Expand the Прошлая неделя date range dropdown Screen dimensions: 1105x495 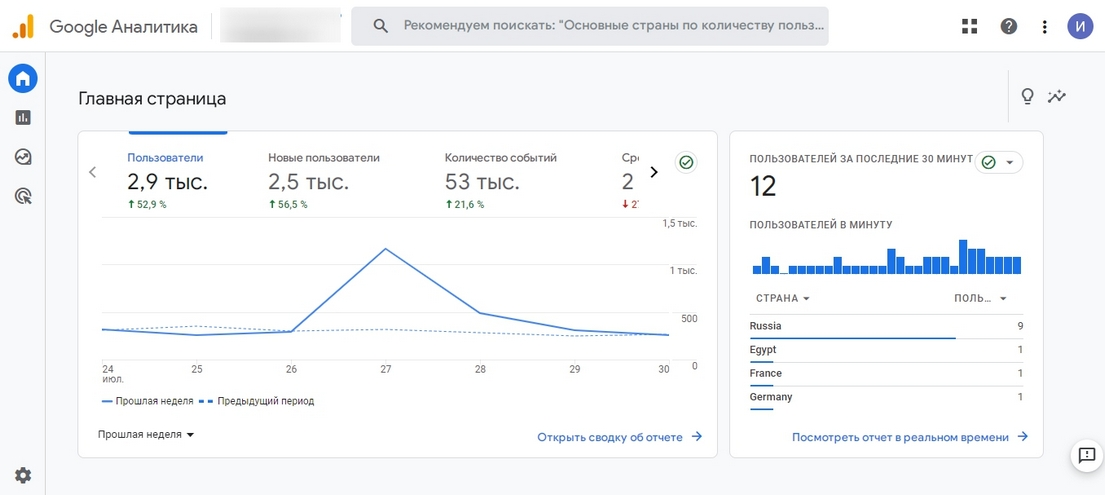click(146, 435)
